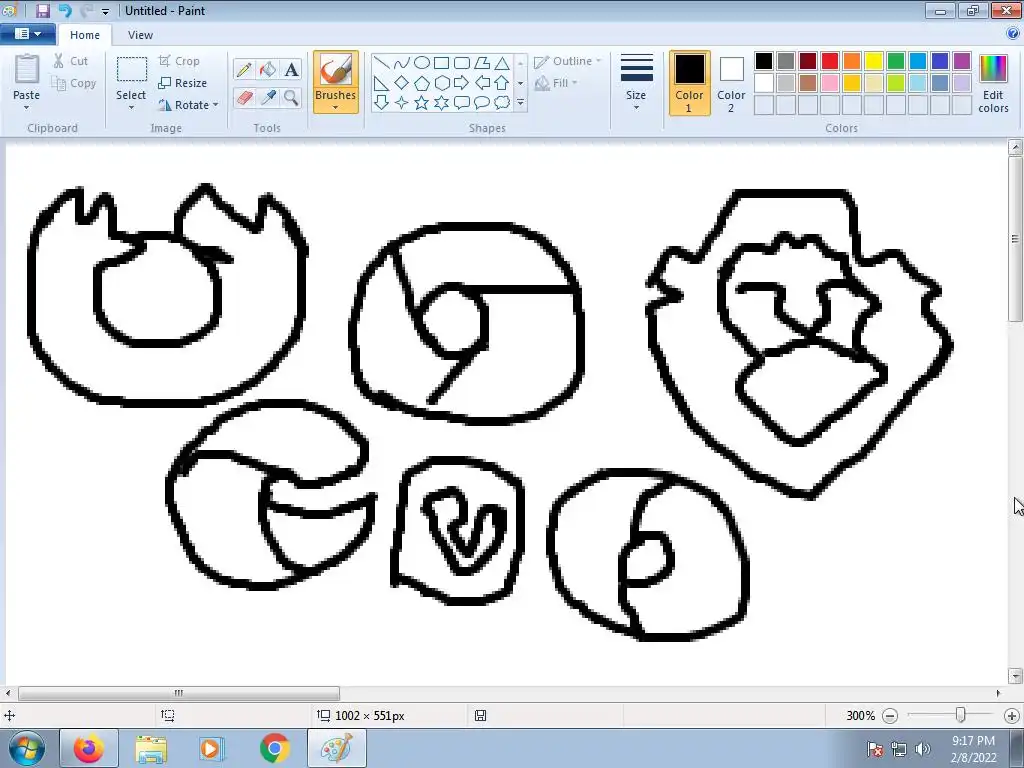Select the Color picker eyedropper tool
The image size is (1024, 768).
pyautogui.click(x=268, y=97)
